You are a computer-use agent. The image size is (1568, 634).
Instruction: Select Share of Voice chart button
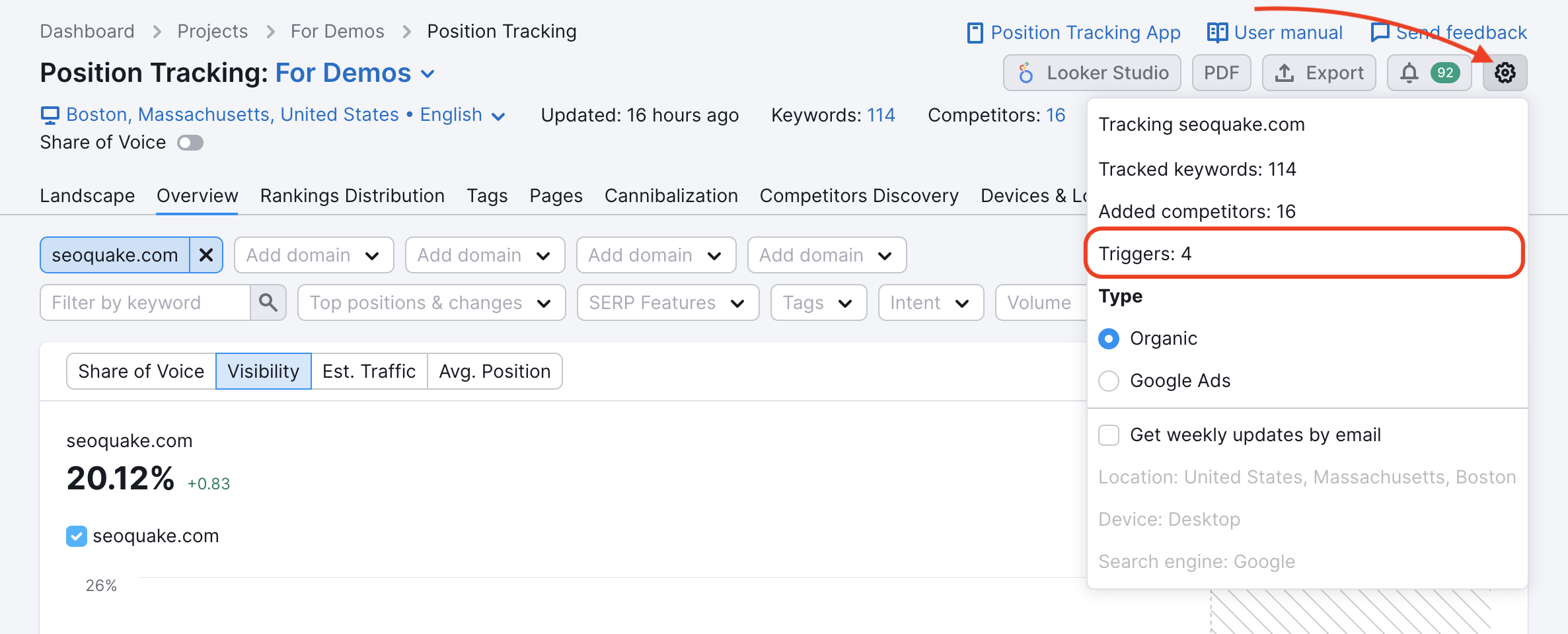[141, 371]
